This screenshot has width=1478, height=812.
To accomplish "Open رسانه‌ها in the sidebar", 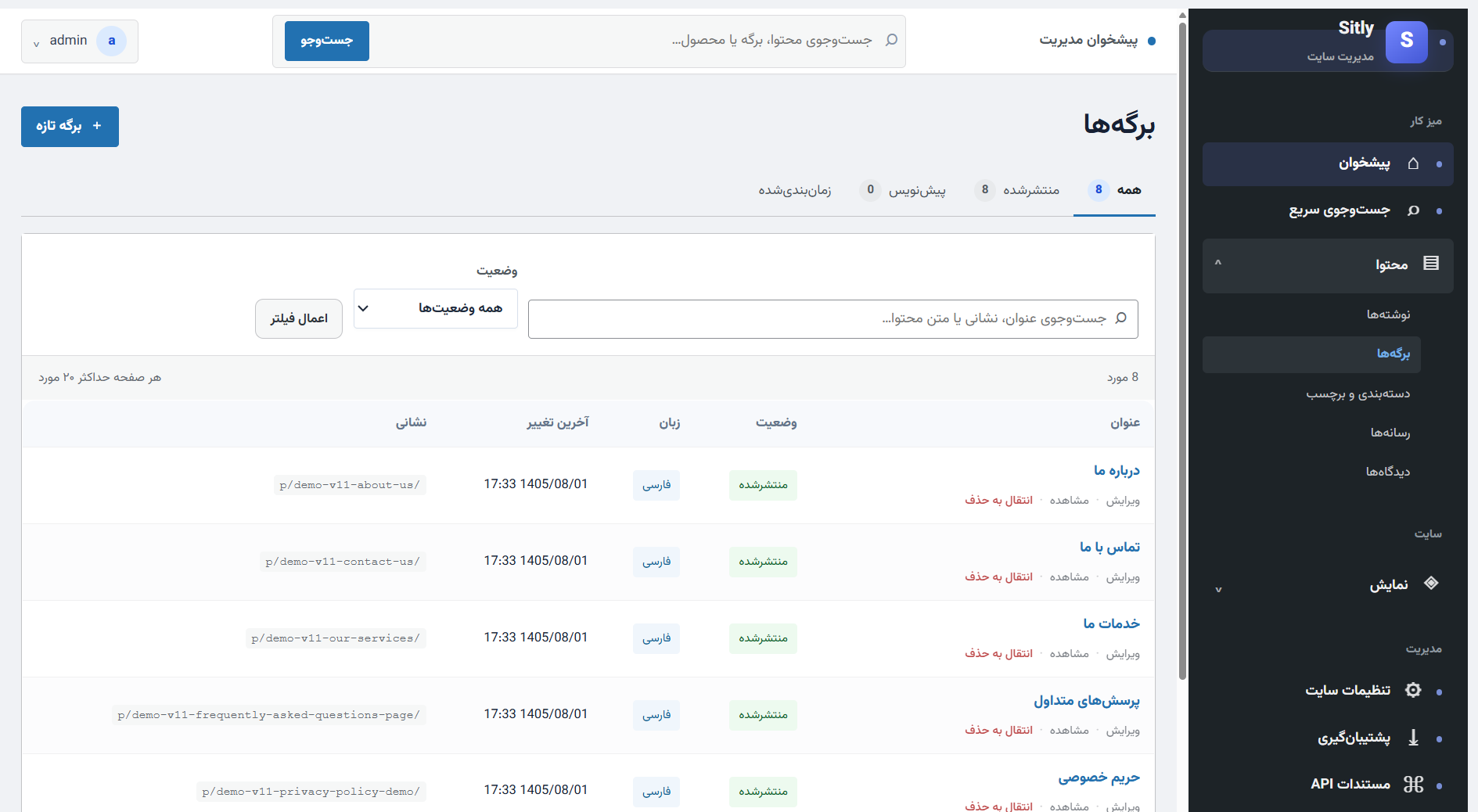I will (x=1390, y=433).
